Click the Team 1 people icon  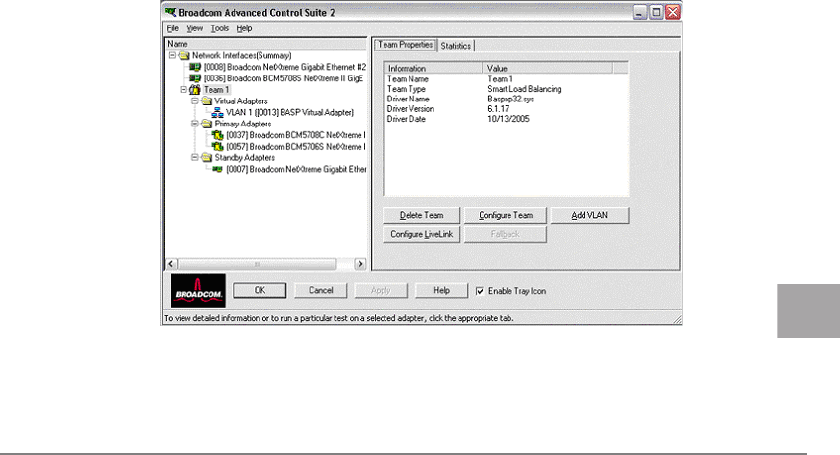click(195, 89)
